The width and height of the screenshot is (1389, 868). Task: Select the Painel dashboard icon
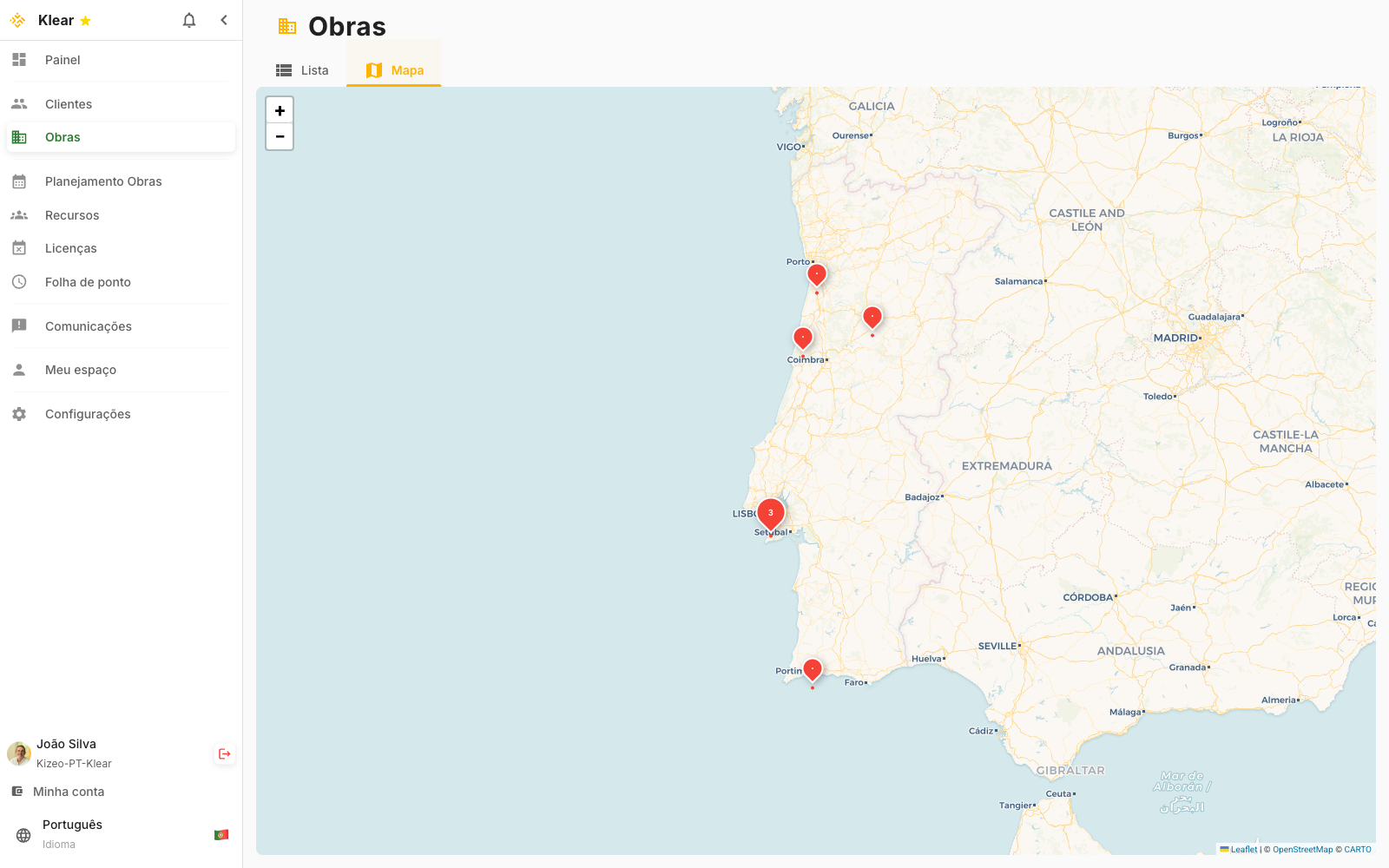pyautogui.click(x=19, y=60)
